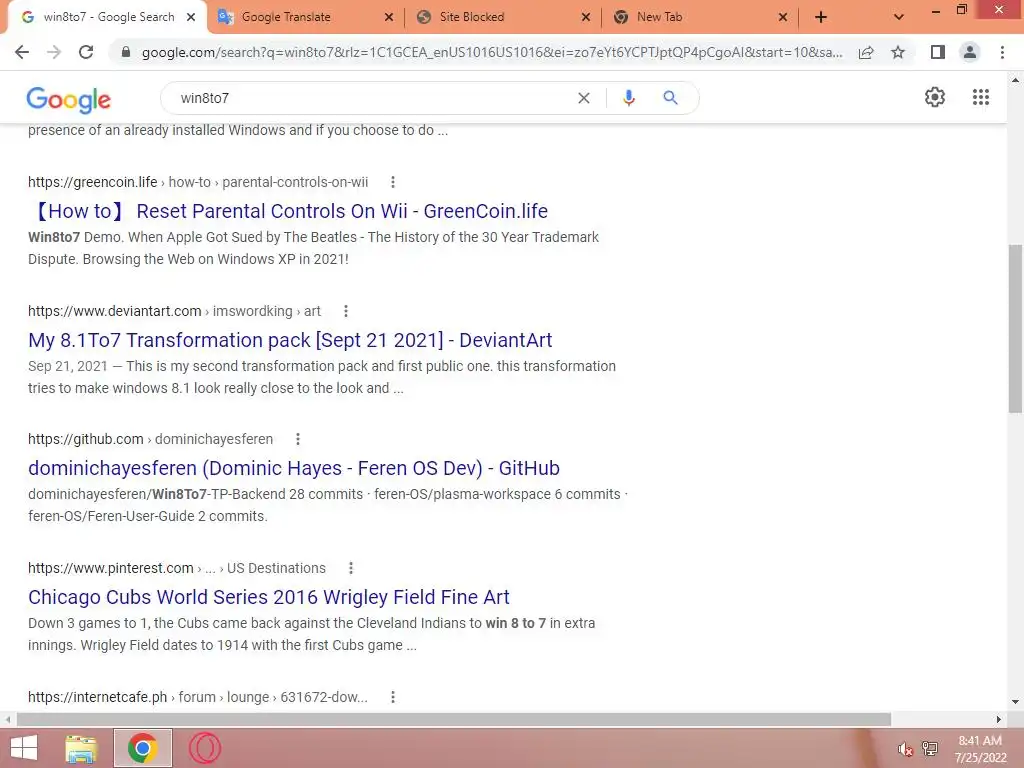
Task: Open Reset Parental Controls On Wii result
Action: coord(288,211)
